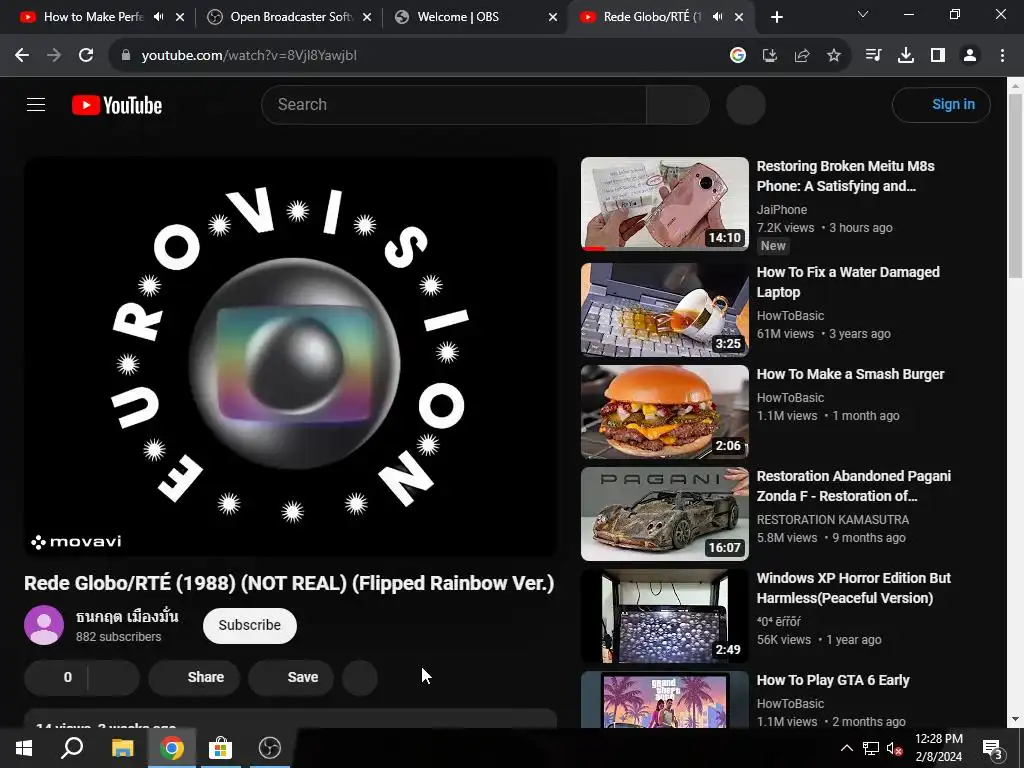Close the Open Broadcaster Software tab
This screenshot has width=1024, height=768.
point(367,17)
